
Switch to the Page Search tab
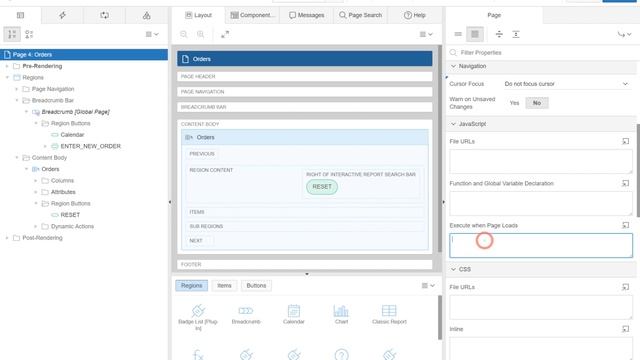[x=361, y=15]
